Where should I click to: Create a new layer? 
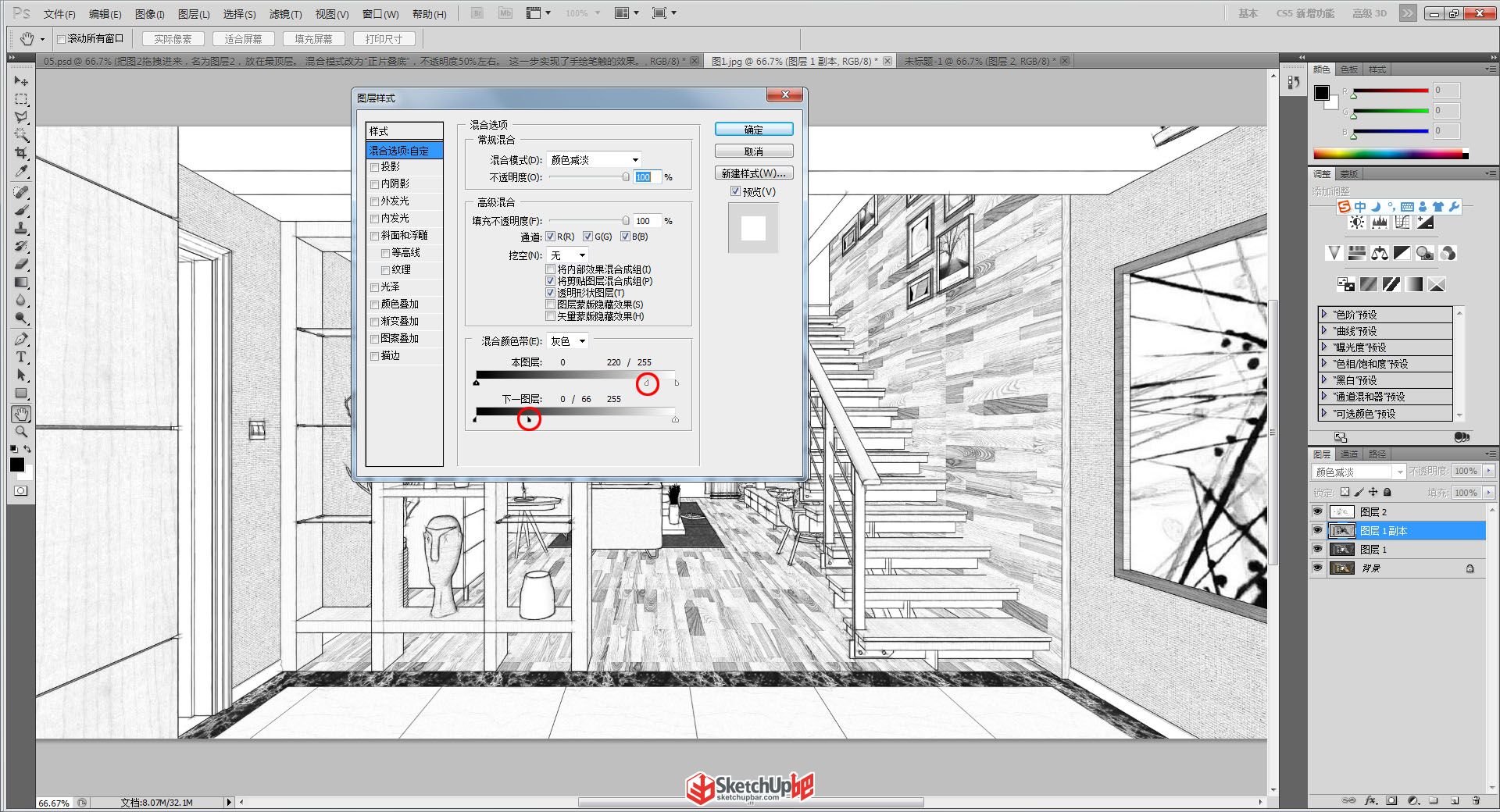tap(1455, 800)
